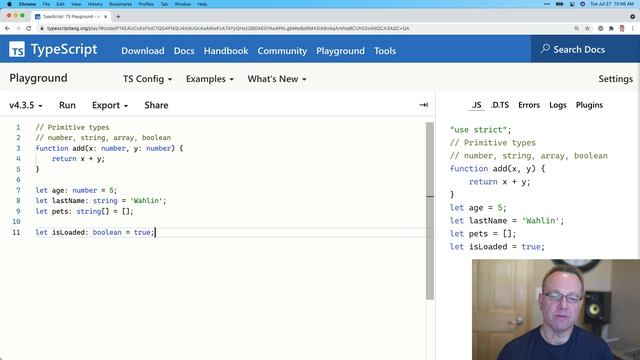Screen dimensions: 640x360
Task: Click the '// Primitive types' comment on line 1
Action: [72, 127]
